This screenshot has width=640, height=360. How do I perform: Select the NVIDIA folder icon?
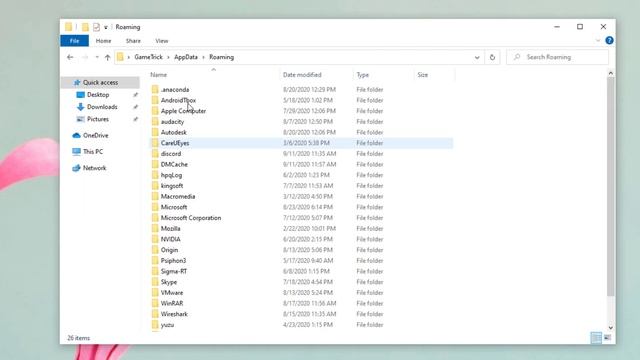tap(155, 239)
